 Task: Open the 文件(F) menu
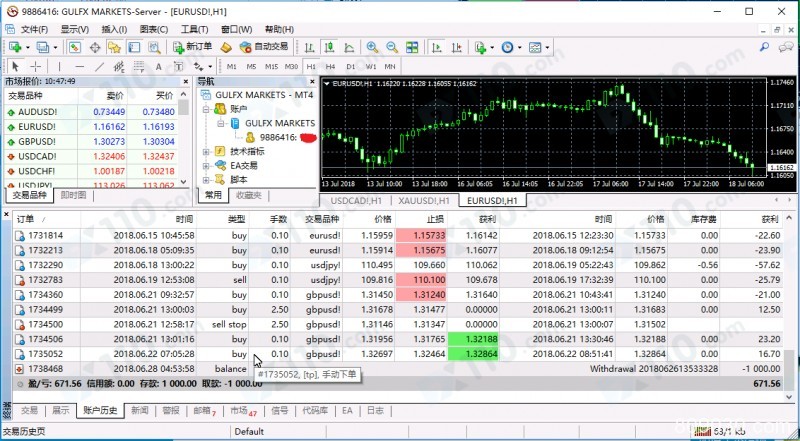click(34, 30)
